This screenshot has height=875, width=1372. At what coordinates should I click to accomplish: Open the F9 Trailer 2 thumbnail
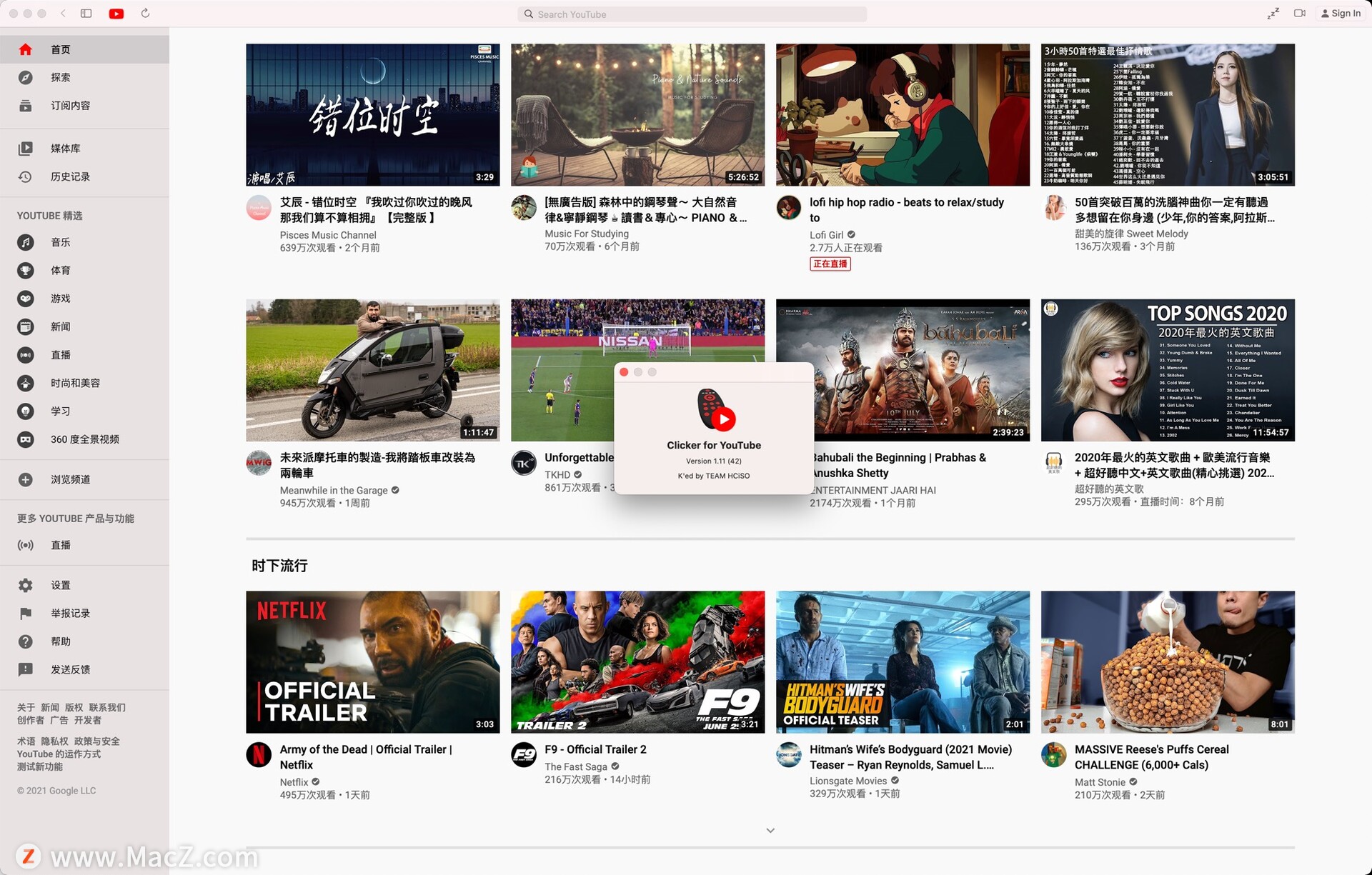coord(638,662)
